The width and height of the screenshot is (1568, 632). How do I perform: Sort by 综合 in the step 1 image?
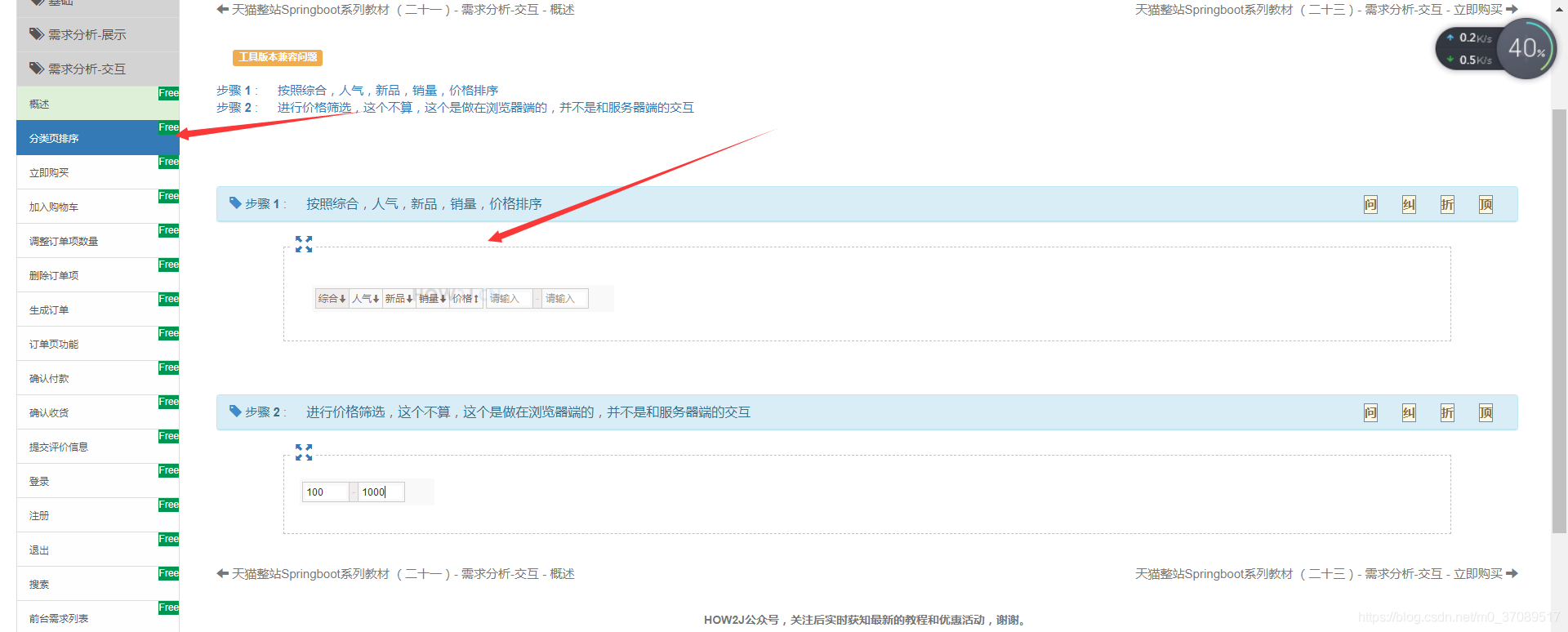pos(332,299)
